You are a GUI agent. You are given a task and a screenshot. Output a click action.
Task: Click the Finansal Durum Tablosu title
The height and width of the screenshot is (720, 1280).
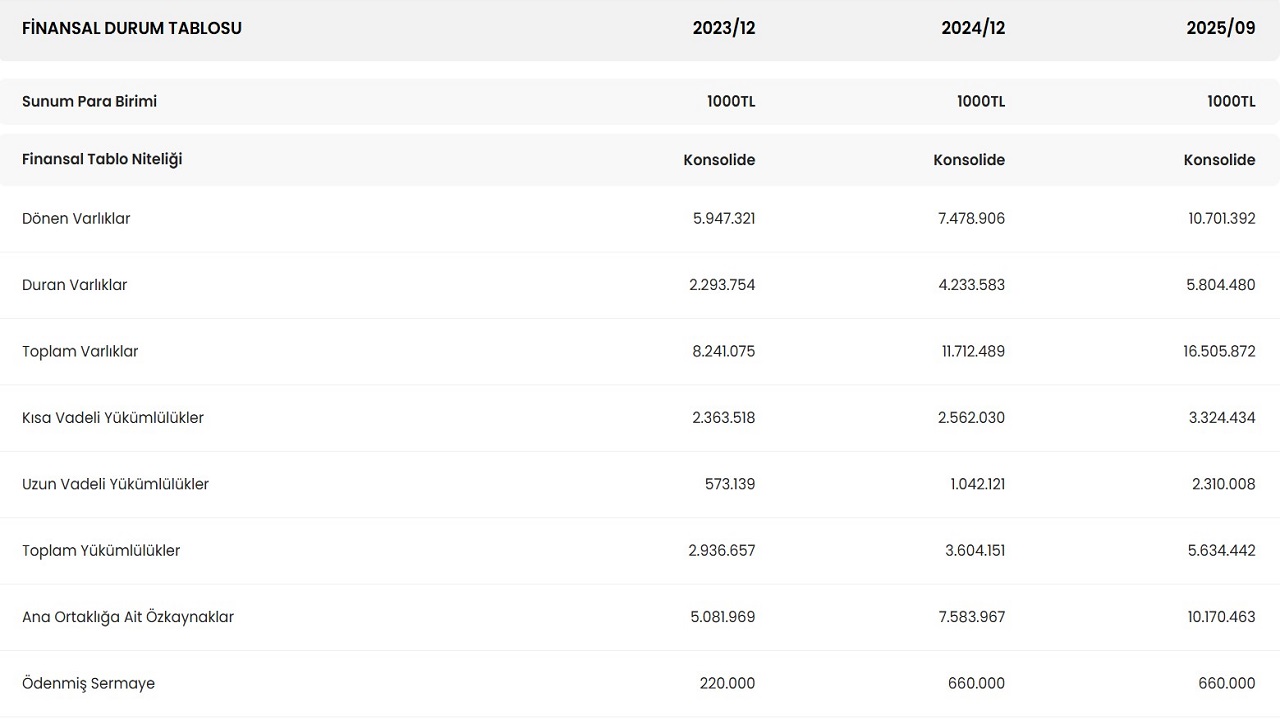(132, 28)
